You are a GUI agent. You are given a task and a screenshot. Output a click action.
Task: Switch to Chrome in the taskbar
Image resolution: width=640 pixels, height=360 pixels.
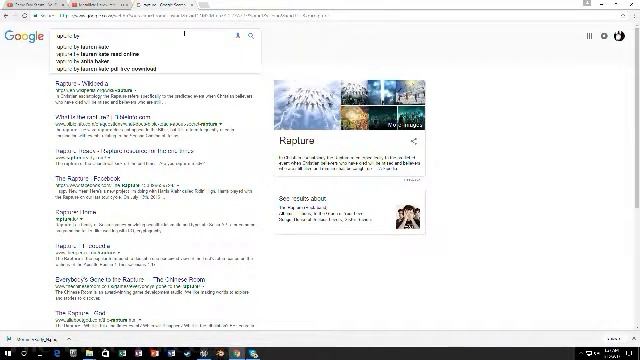[x=236, y=353]
